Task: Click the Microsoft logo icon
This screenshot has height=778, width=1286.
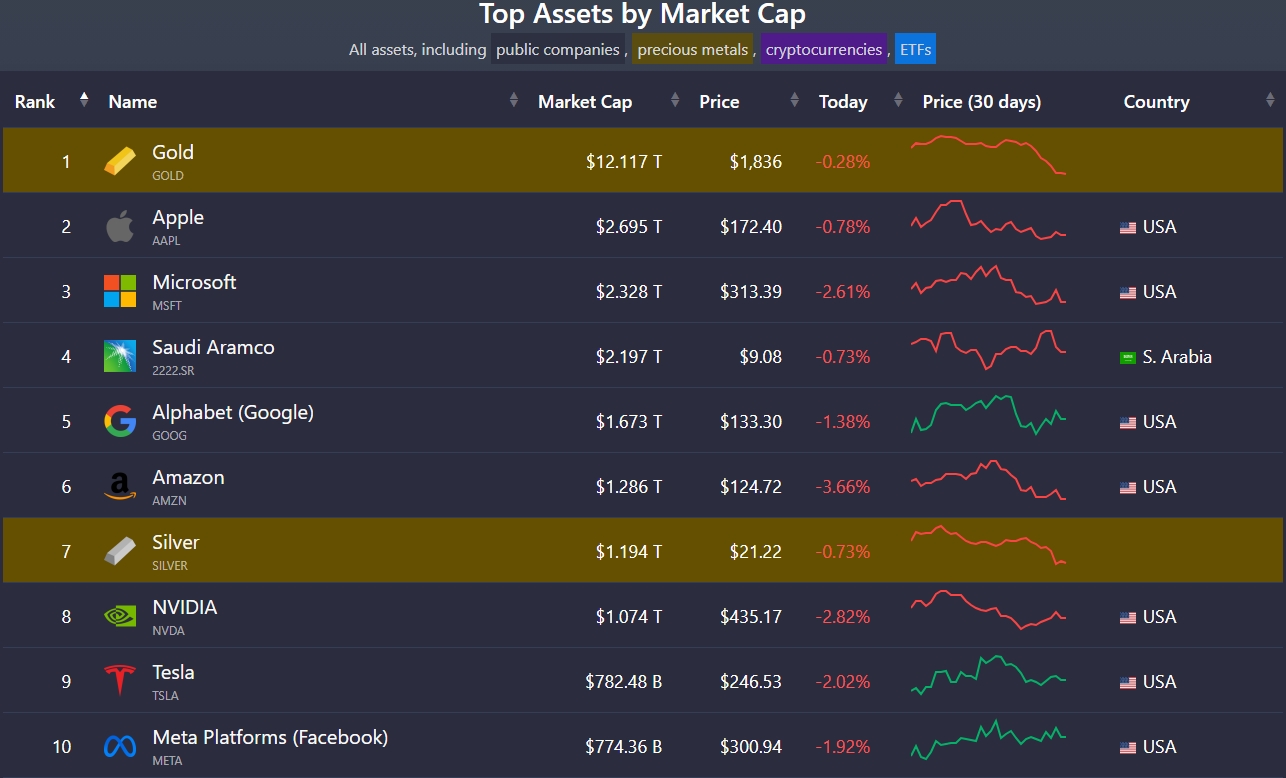Action: coord(120,291)
